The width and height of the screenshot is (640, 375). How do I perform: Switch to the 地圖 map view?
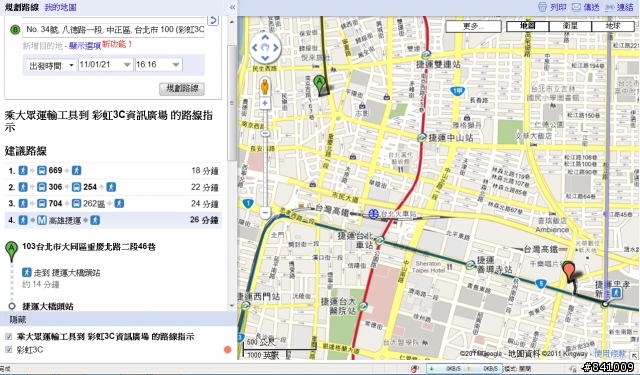pyautogui.click(x=528, y=26)
